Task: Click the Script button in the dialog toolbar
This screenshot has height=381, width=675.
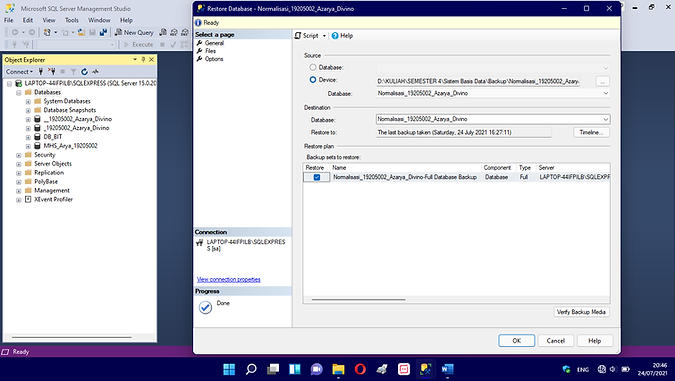Action: click(x=307, y=36)
